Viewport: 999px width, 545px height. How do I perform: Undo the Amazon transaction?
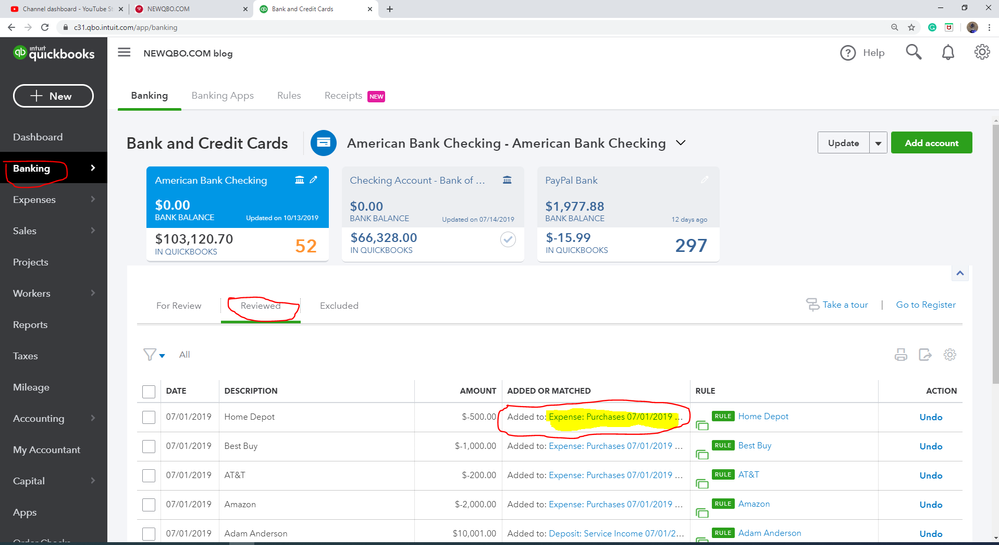(x=930, y=505)
